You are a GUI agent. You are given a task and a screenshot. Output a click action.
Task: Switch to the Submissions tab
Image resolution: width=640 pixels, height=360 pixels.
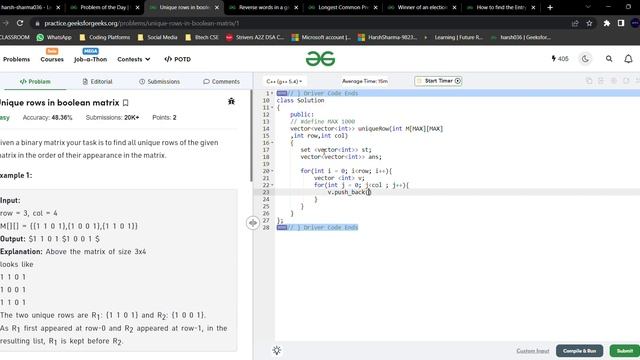click(x=159, y=82)
